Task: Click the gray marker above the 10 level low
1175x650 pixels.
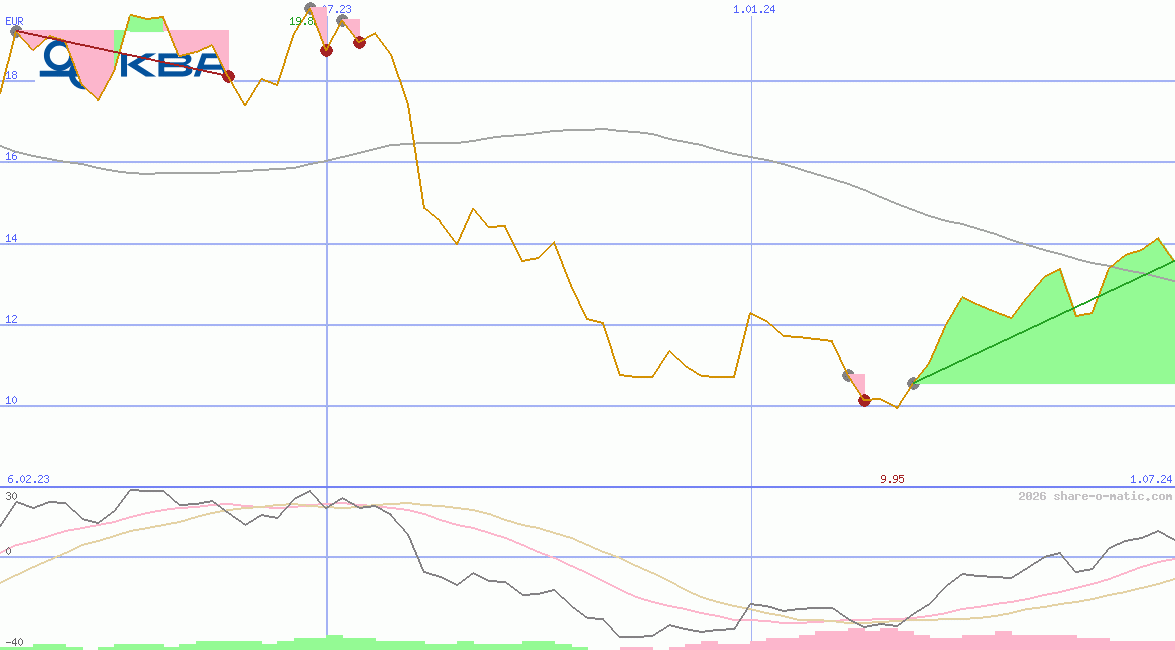Action: tap(848, 376)
